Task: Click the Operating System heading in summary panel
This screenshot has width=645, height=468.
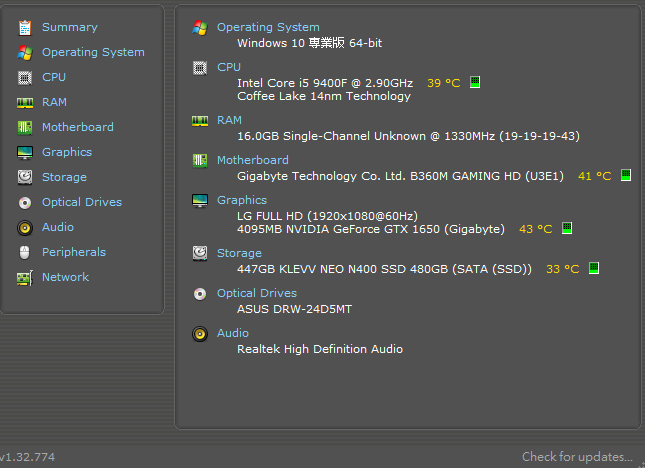Action: (268, 27)
